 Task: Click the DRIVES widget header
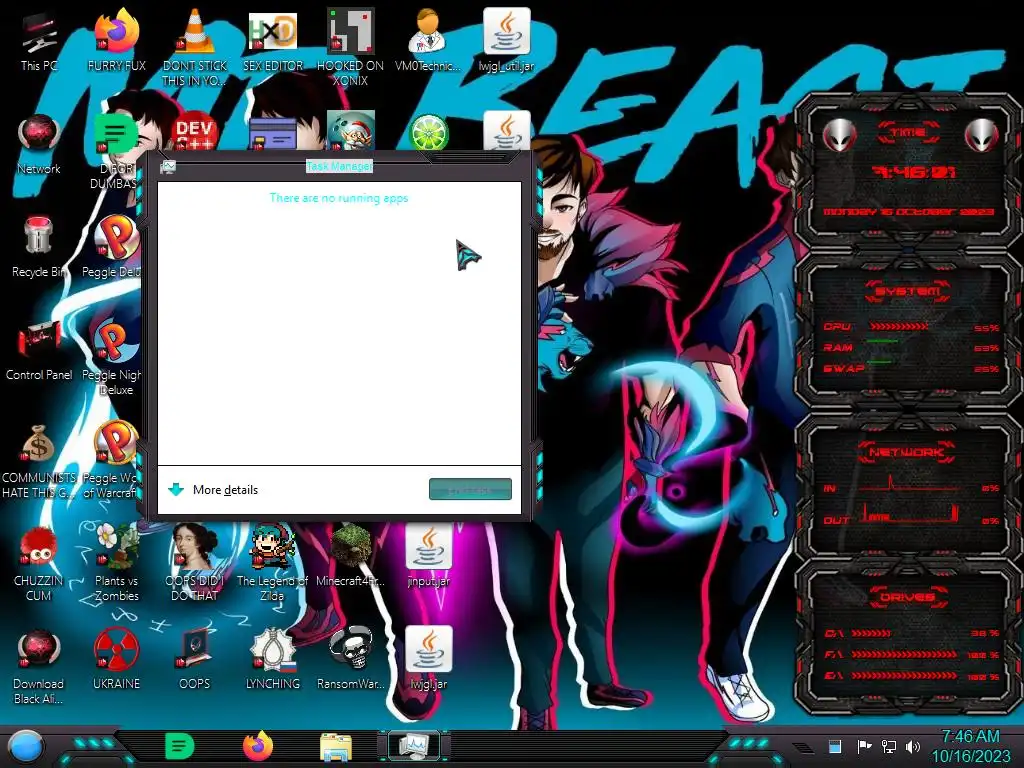click(x=908, y=597)
